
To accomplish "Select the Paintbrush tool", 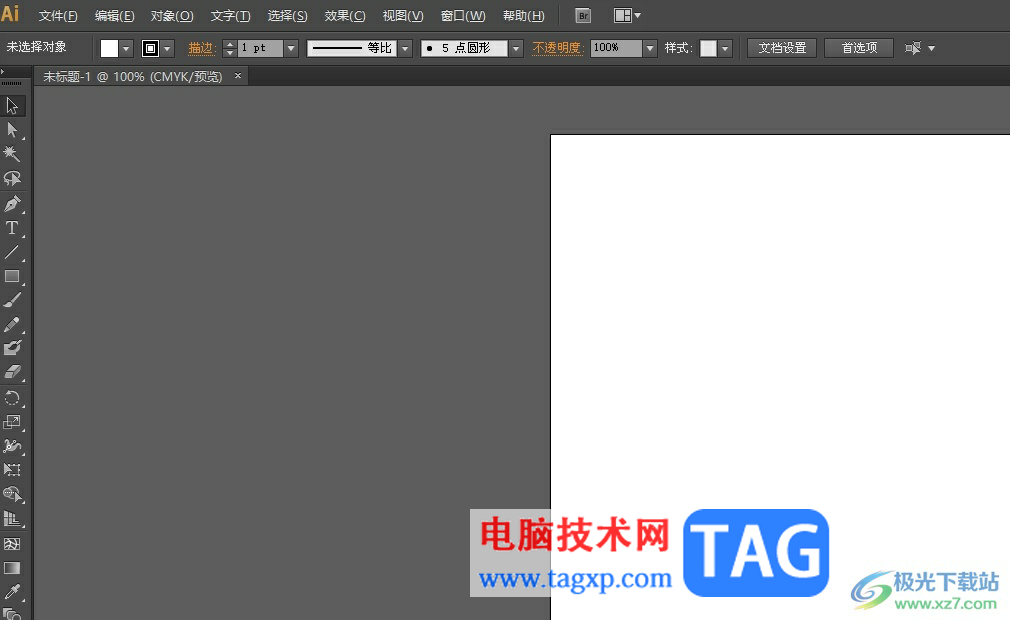I will (x=12, y=301).
